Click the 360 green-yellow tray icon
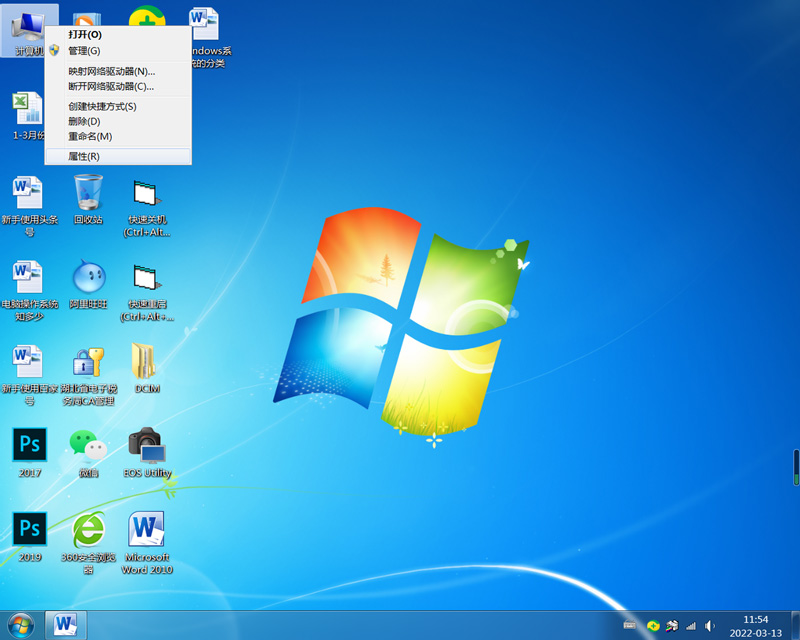 click(653, 626)
